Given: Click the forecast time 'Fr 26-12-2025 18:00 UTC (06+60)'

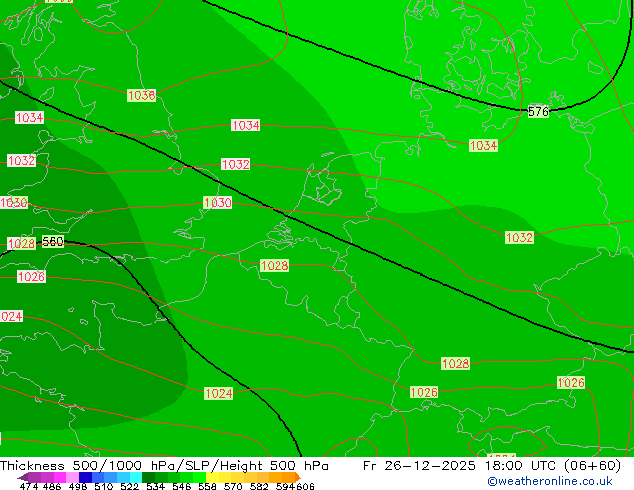Looking at the screenshot, I should pyautogui.click(x=492, y=466).
